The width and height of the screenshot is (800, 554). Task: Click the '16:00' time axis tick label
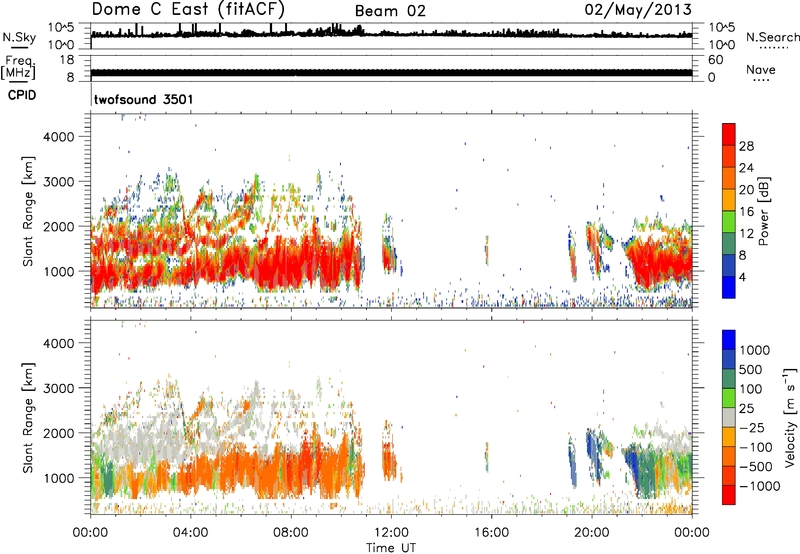pos(491,533)
